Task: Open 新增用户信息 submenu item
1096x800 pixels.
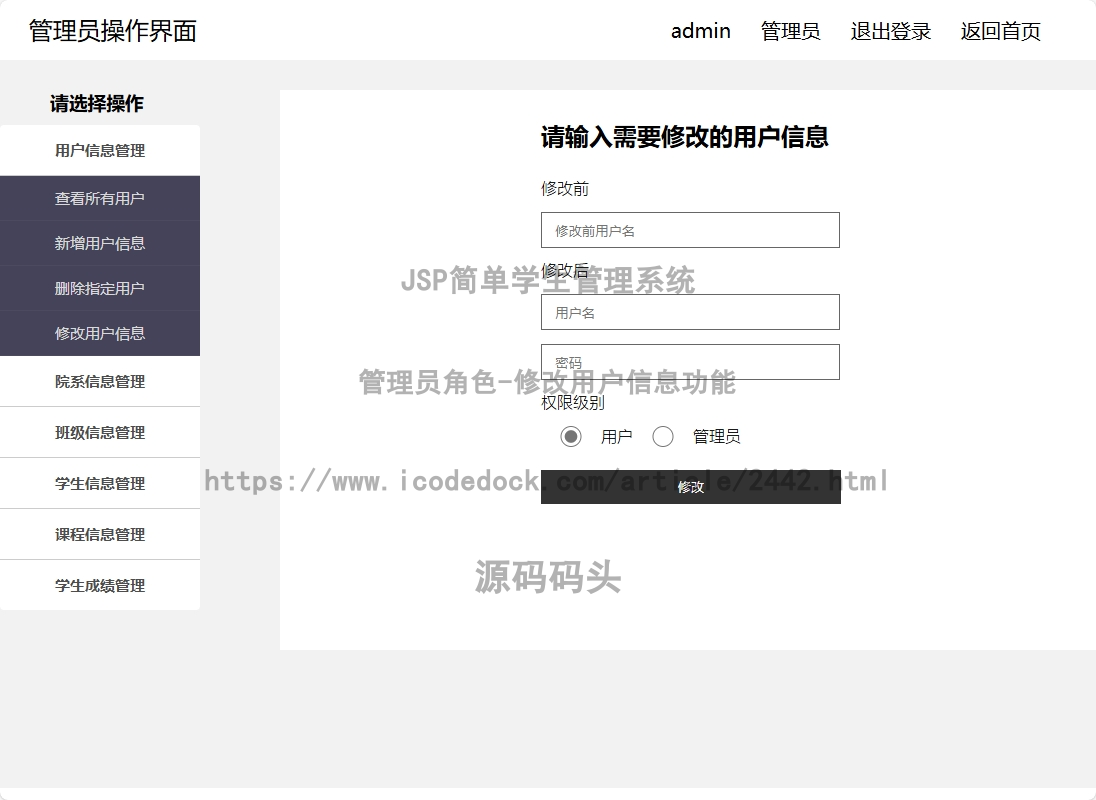Action: pyautogui.click(x=100, y=243)
